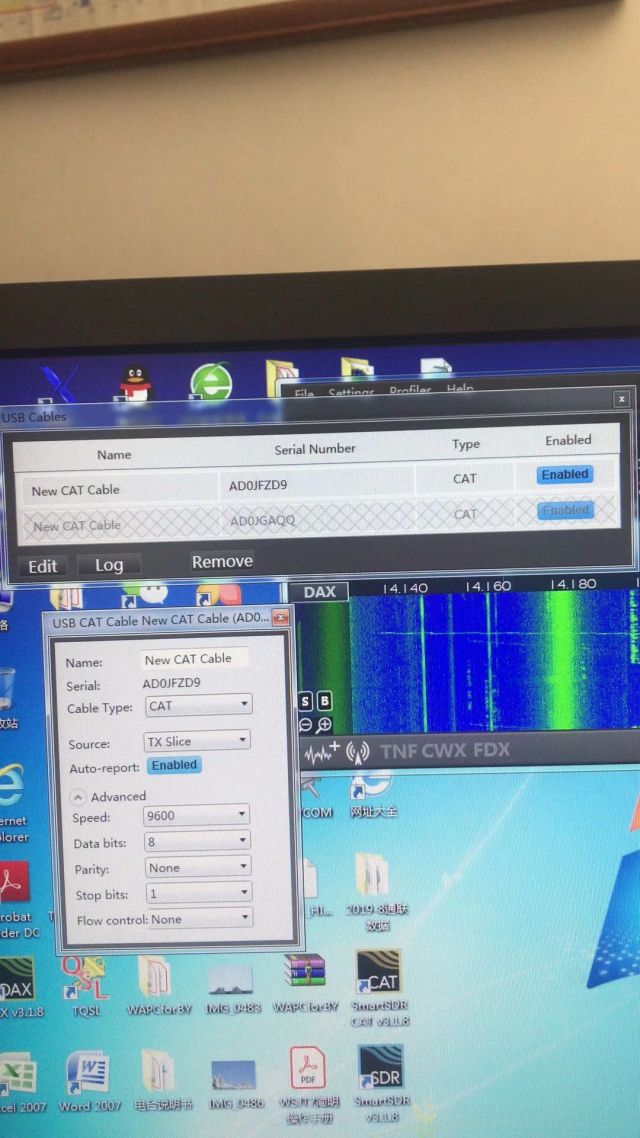Click the Name column header
Screen dimensions: 640x1138
(114, 455)
